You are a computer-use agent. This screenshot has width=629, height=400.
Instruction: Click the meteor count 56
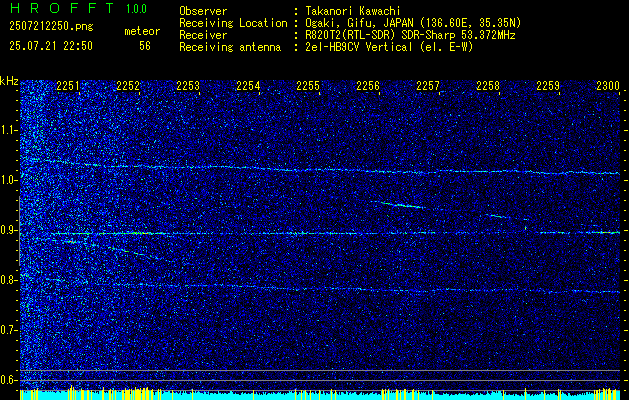(145, 46)
